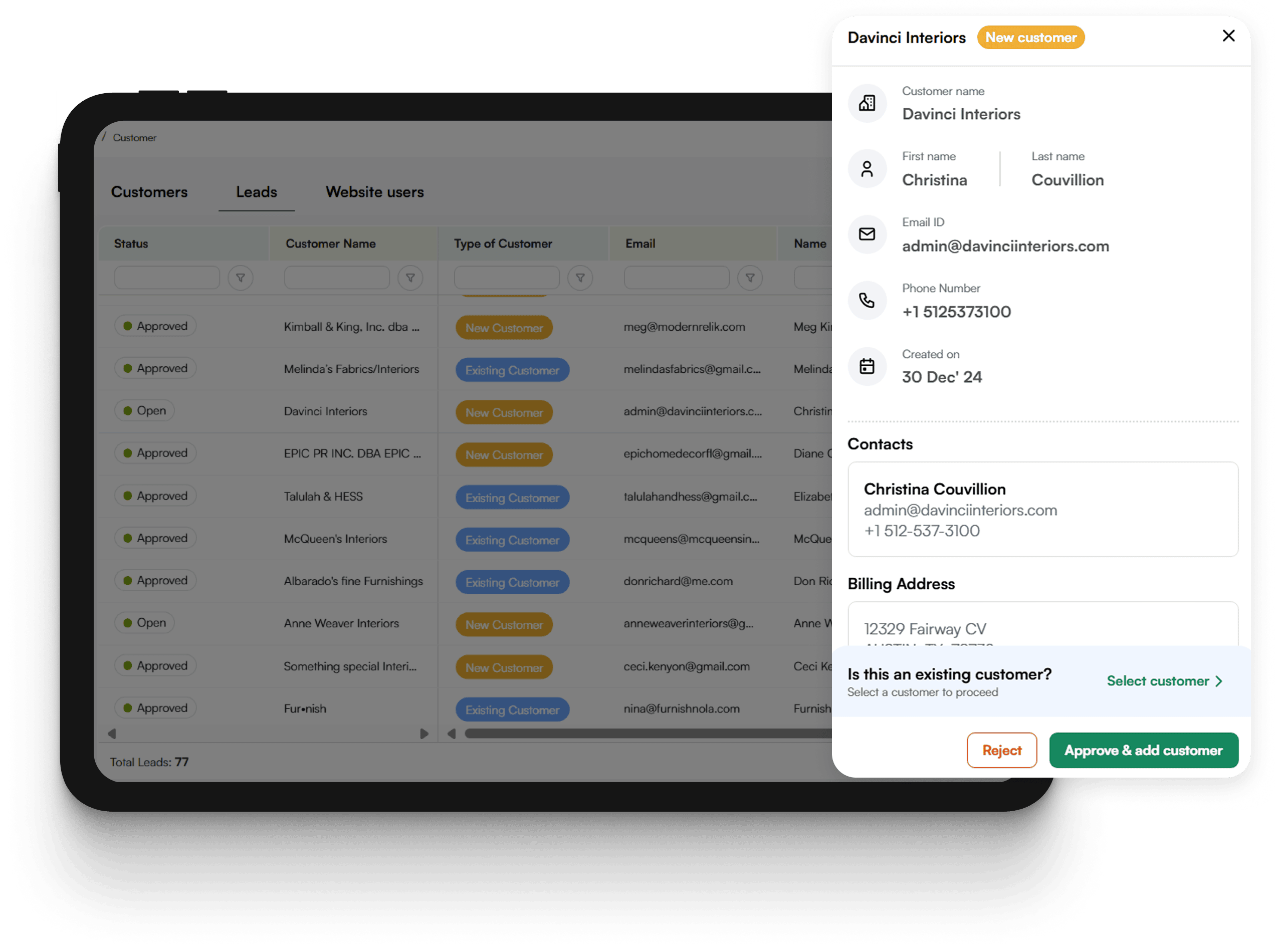Image resolution: width=1275 pixels, height=952 pixels.
Task: Click the phone icon beside Phone Number
Action: (867, 300)
